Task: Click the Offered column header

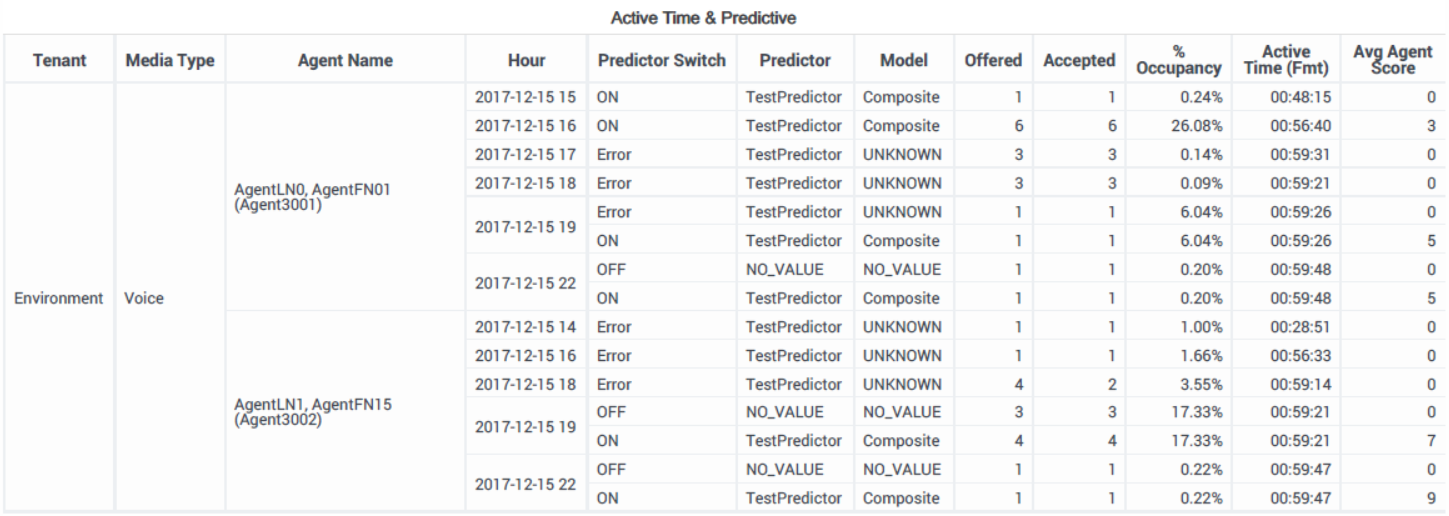Action: pos(992,61)
